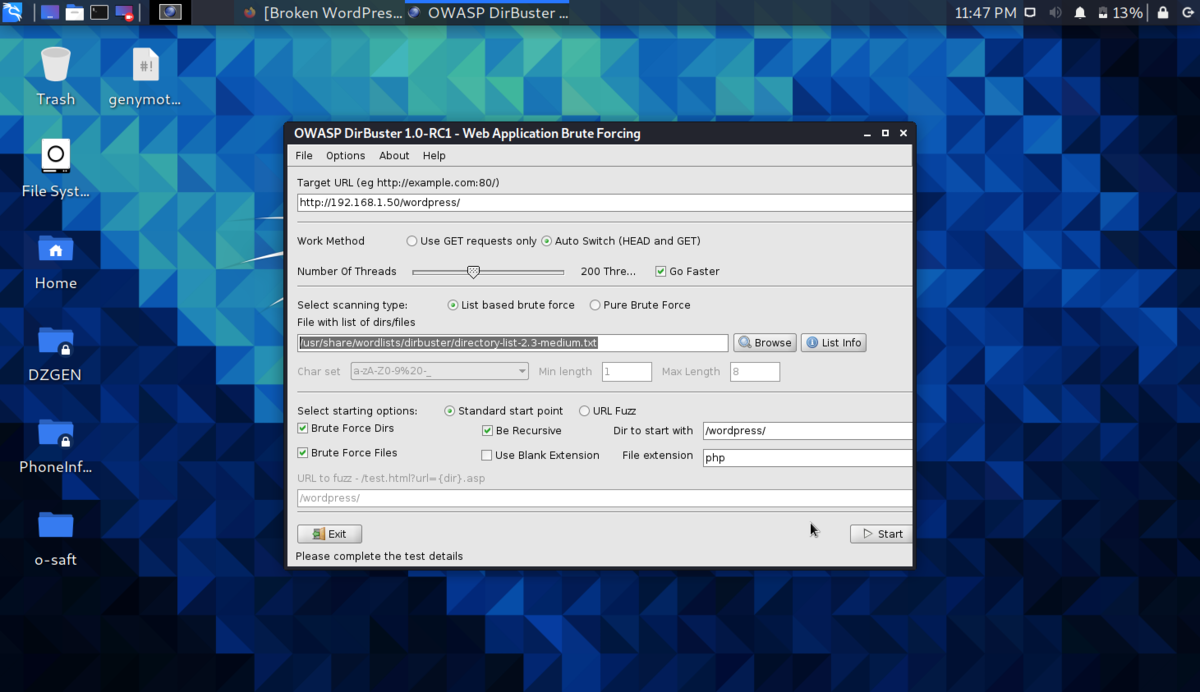Switch to OWASP DirBuster taskbar entry
Viewport: 1200px width, 692px height.
point(488,13)
